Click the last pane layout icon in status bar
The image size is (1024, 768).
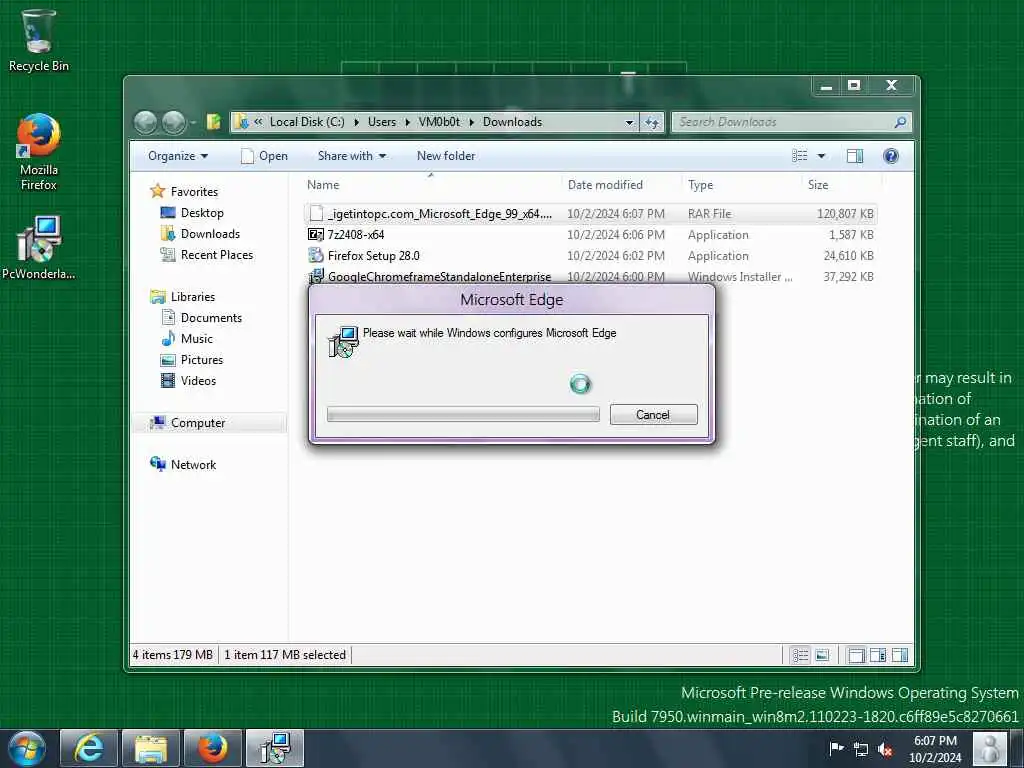pos(900,655)
